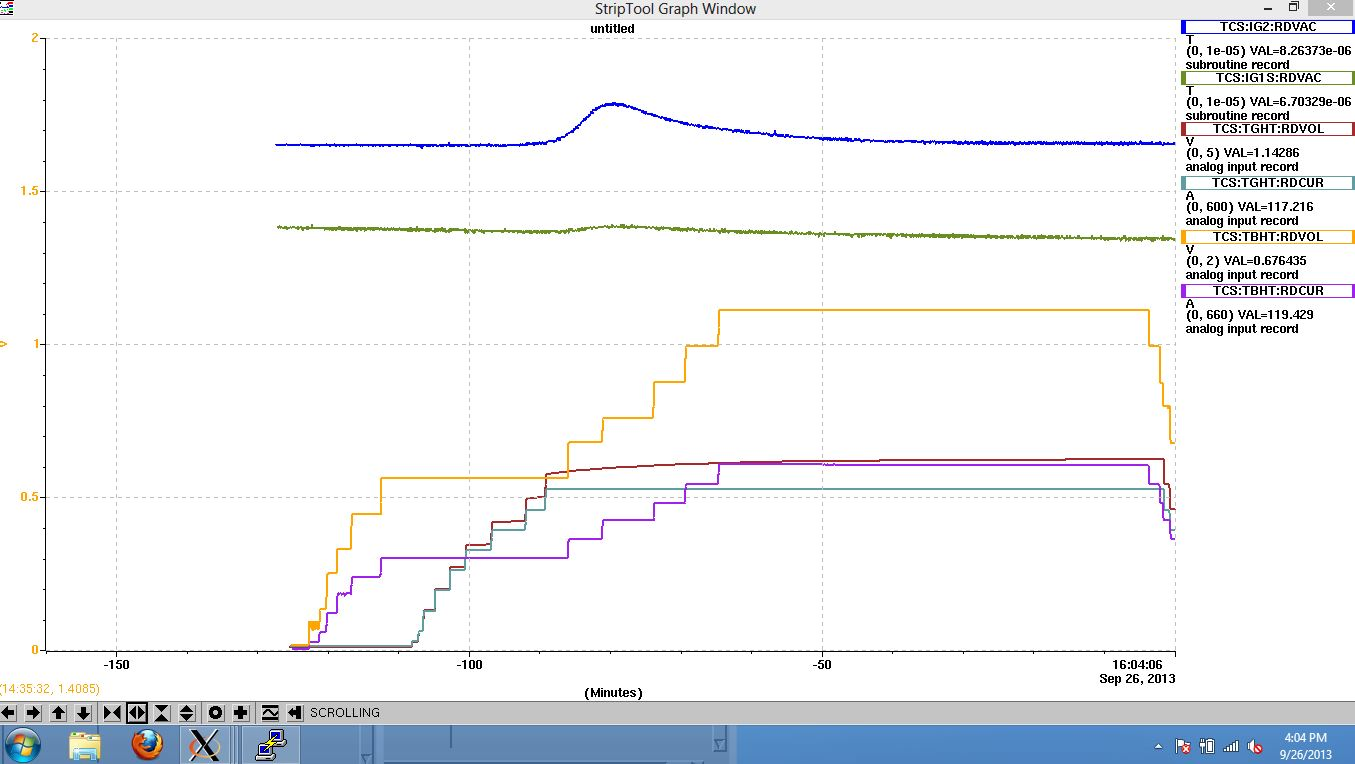Click the StripTool Graph Window title bar
The height and width of the screenshot is (764, 1355).
[677, 9]
